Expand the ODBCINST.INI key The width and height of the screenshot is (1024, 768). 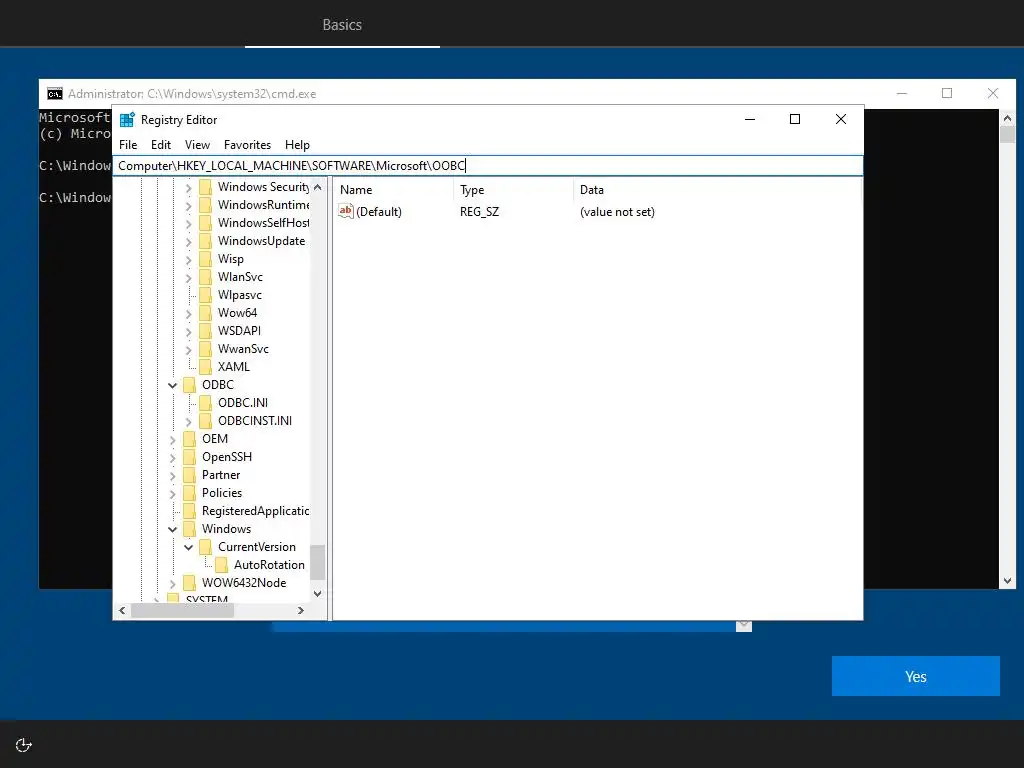pos(188,422)
